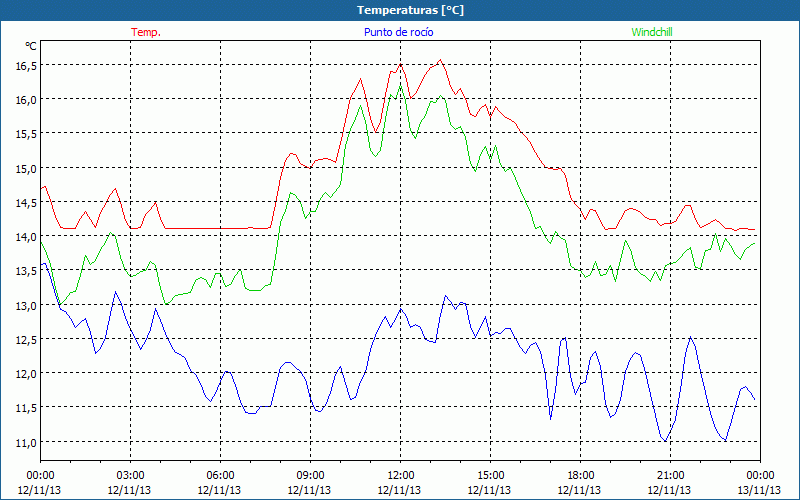Click the 15,0 y-axis value
The image size is (800, 500).
pos(26,168)
